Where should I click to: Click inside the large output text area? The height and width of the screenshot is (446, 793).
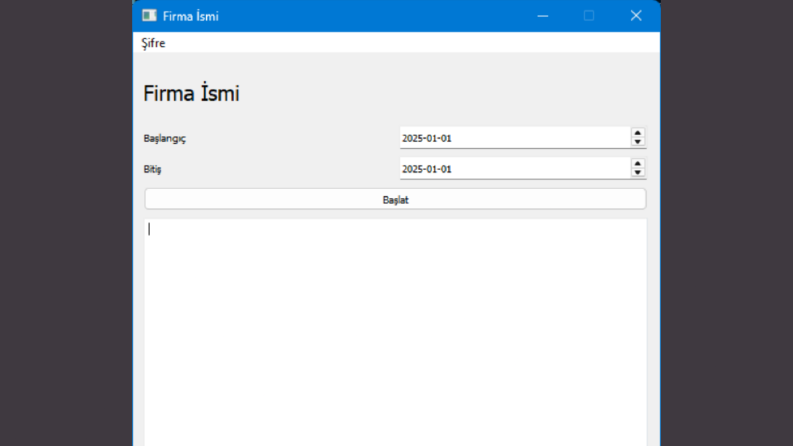[395, 332]
